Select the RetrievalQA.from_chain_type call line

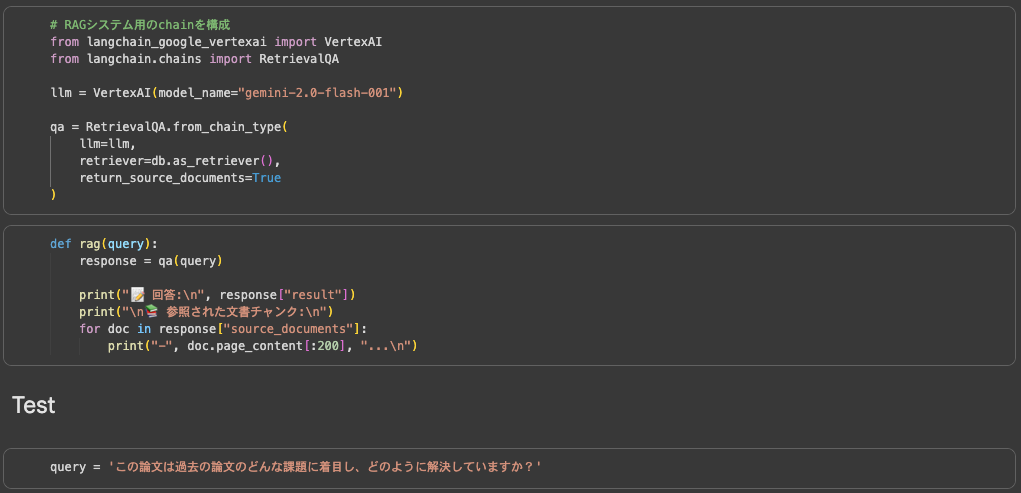pos(168,127)
